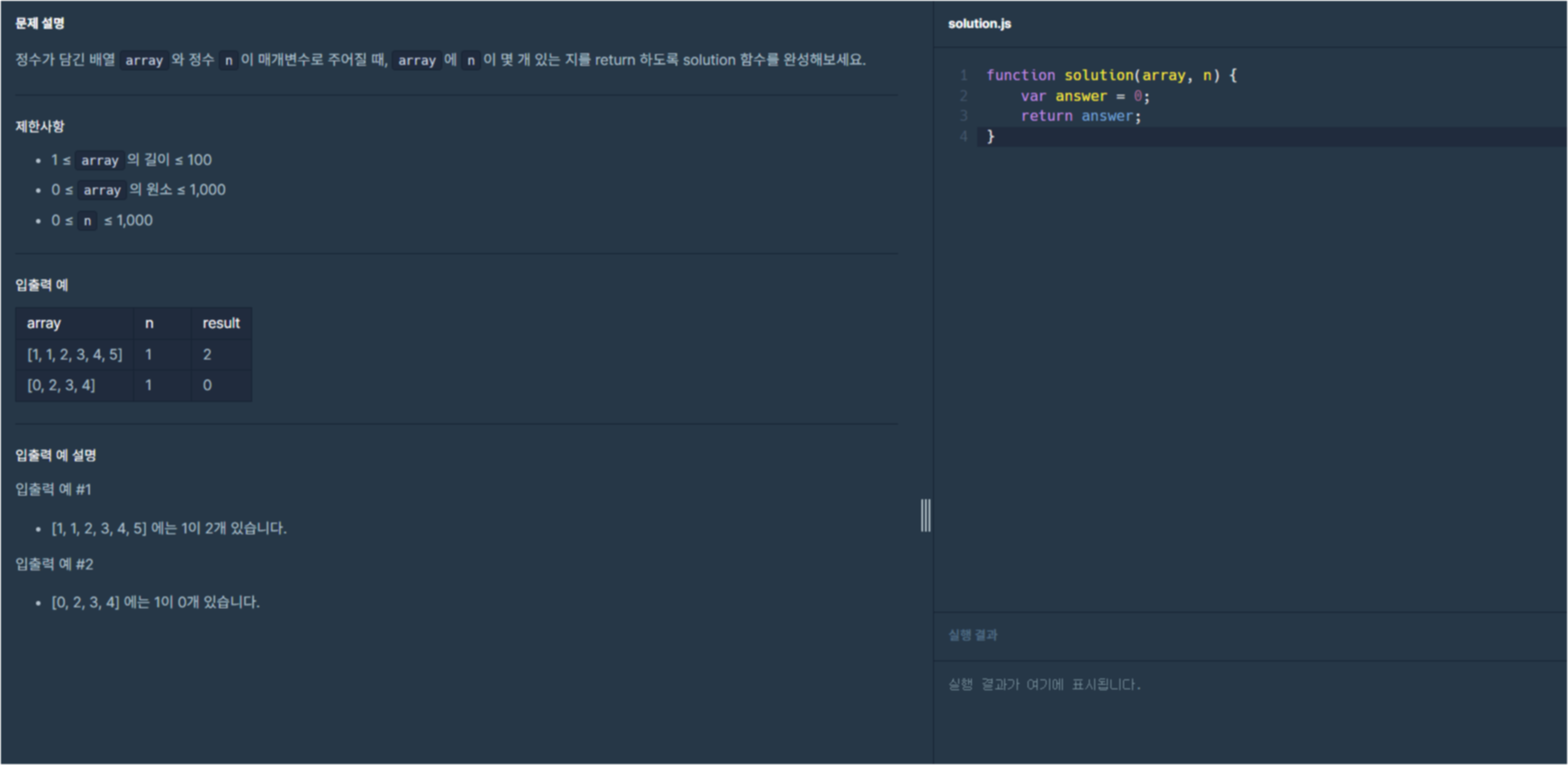Click the '입출력 예' heading
Viewport: 1568px width, 765px height.
point(41,285)
